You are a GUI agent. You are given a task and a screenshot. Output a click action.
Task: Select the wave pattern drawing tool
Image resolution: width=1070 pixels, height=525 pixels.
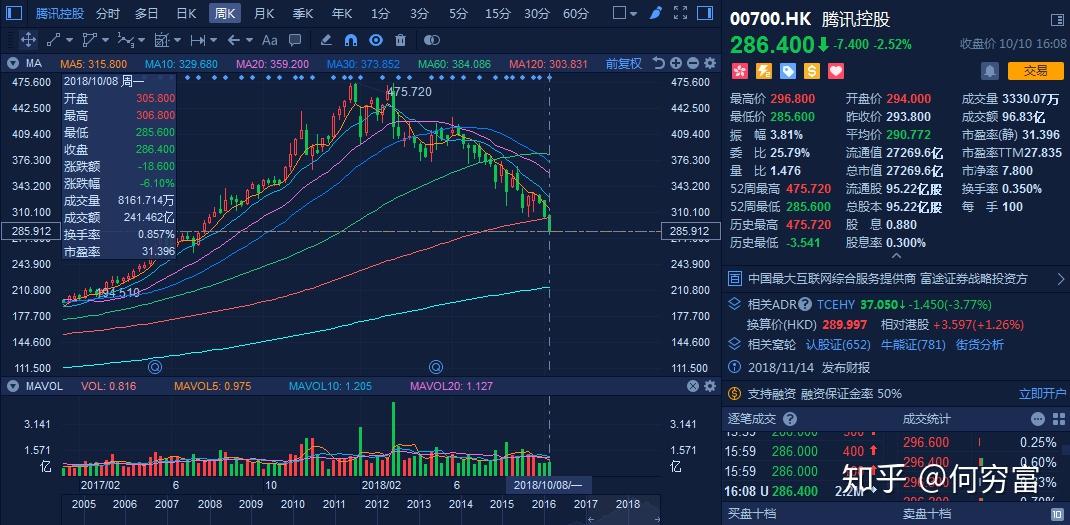[x=126, y=40]
